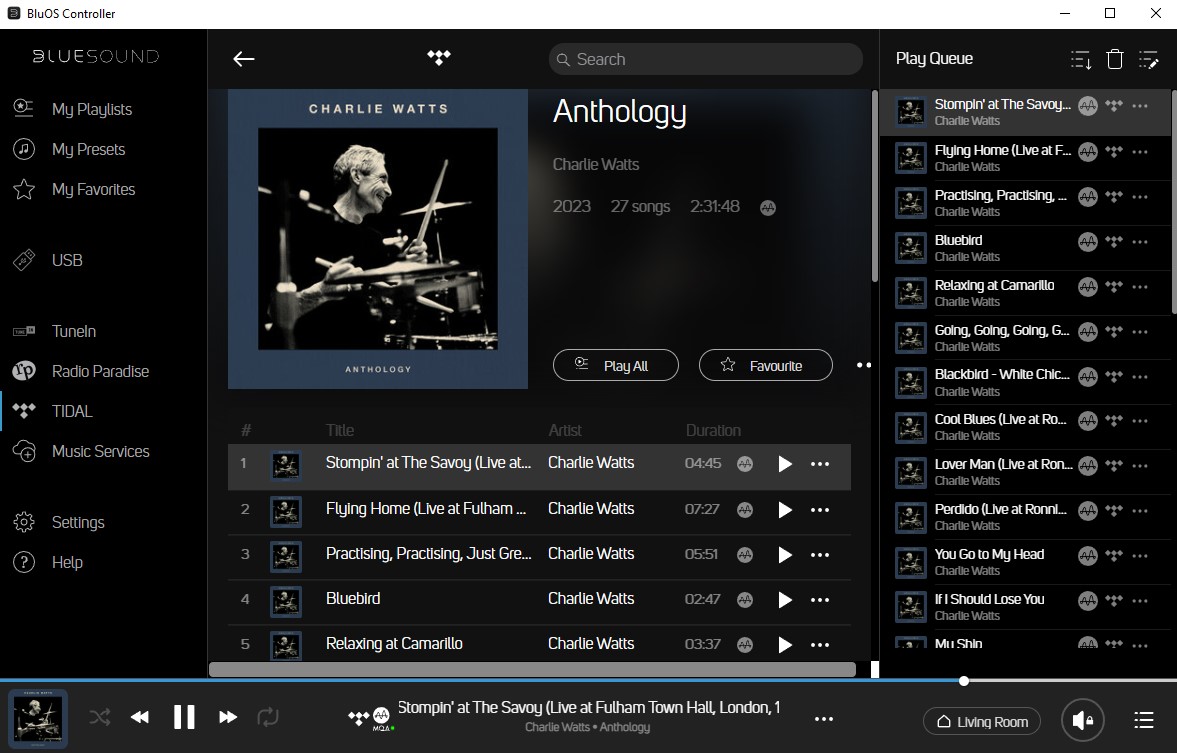Viewport: 1177px width, 753px height.
Task: Open options for queue Relaxing at Camarillo
Action: (x=1139, y=287)
